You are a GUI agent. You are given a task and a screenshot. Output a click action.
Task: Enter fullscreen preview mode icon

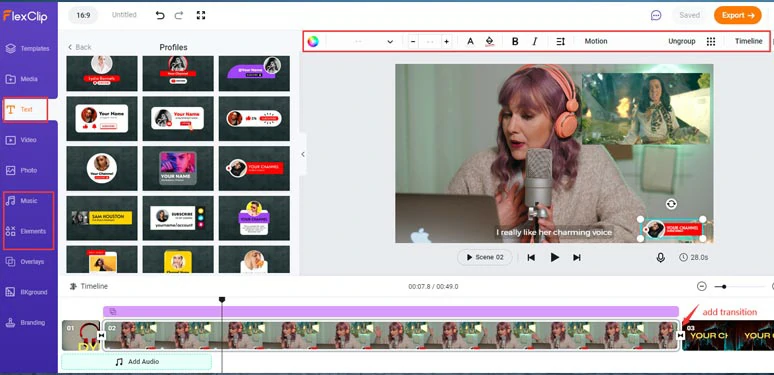coord(200,15)
